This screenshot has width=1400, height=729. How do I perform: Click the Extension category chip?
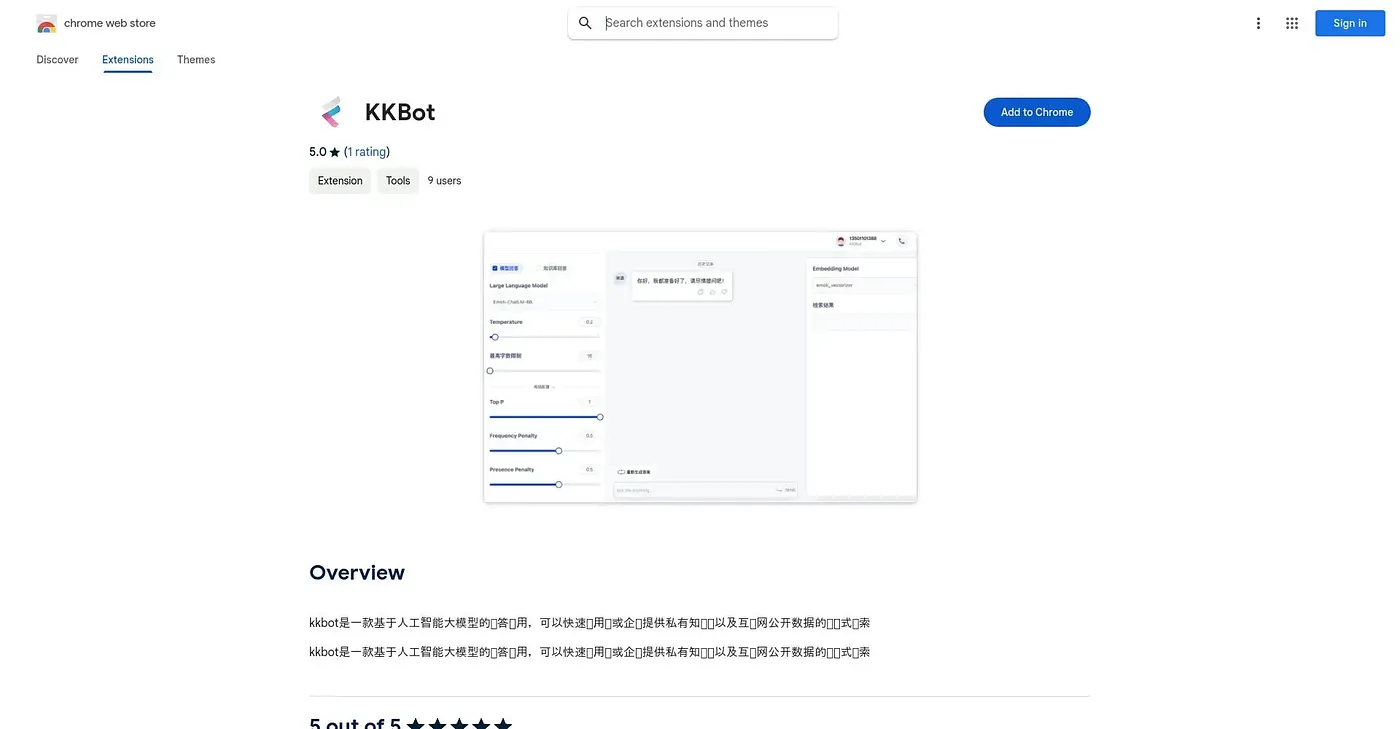pos(340,181)
